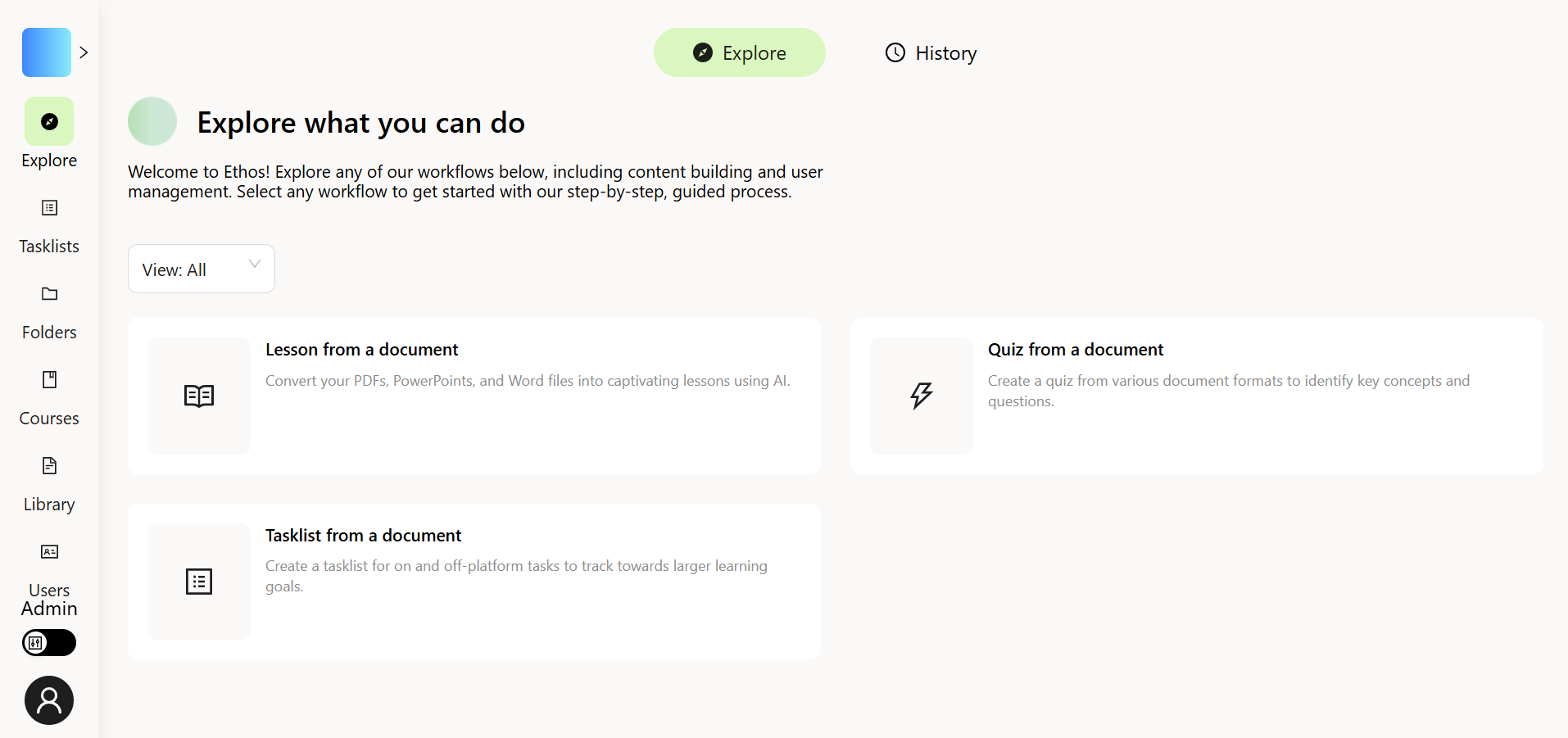The image size is (1568, 738).
Task: Click the Library label in sidebar
Action: click(x=49, y=505)
